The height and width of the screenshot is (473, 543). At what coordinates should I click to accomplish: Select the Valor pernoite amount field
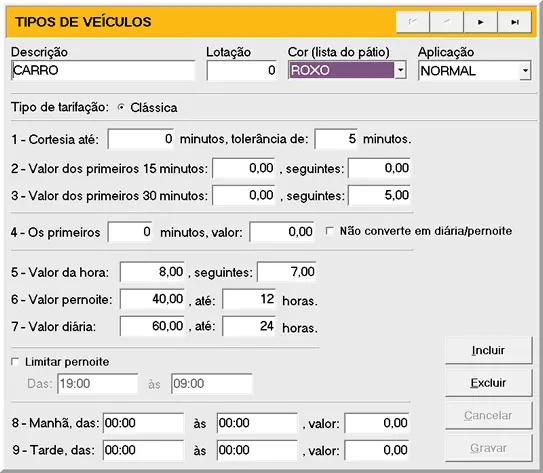click(152, 299)
